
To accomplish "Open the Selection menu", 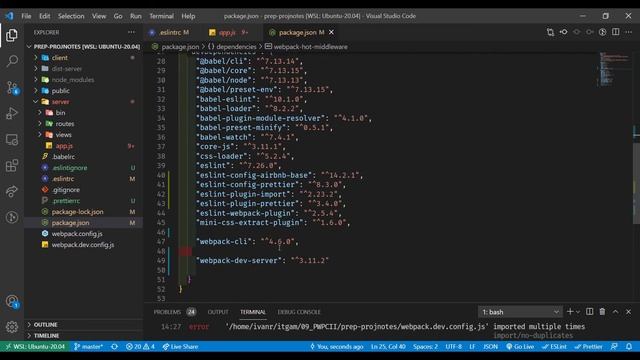I will click(71, 16).
